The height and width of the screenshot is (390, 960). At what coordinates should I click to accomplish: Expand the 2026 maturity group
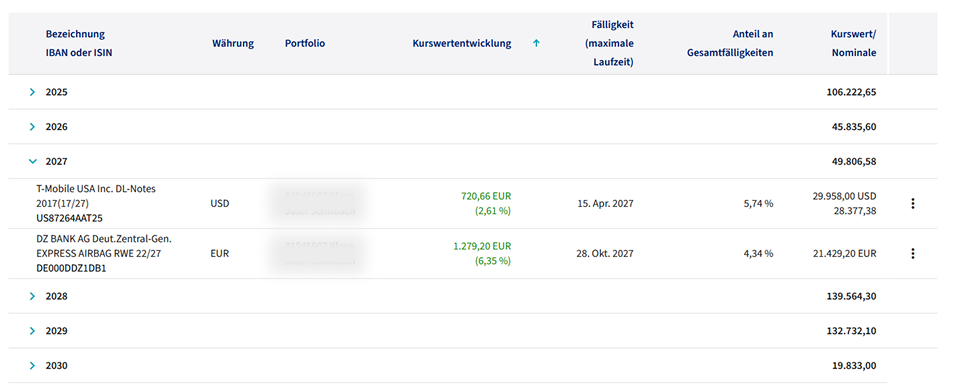pyautogui.click(x=32, y=127)
